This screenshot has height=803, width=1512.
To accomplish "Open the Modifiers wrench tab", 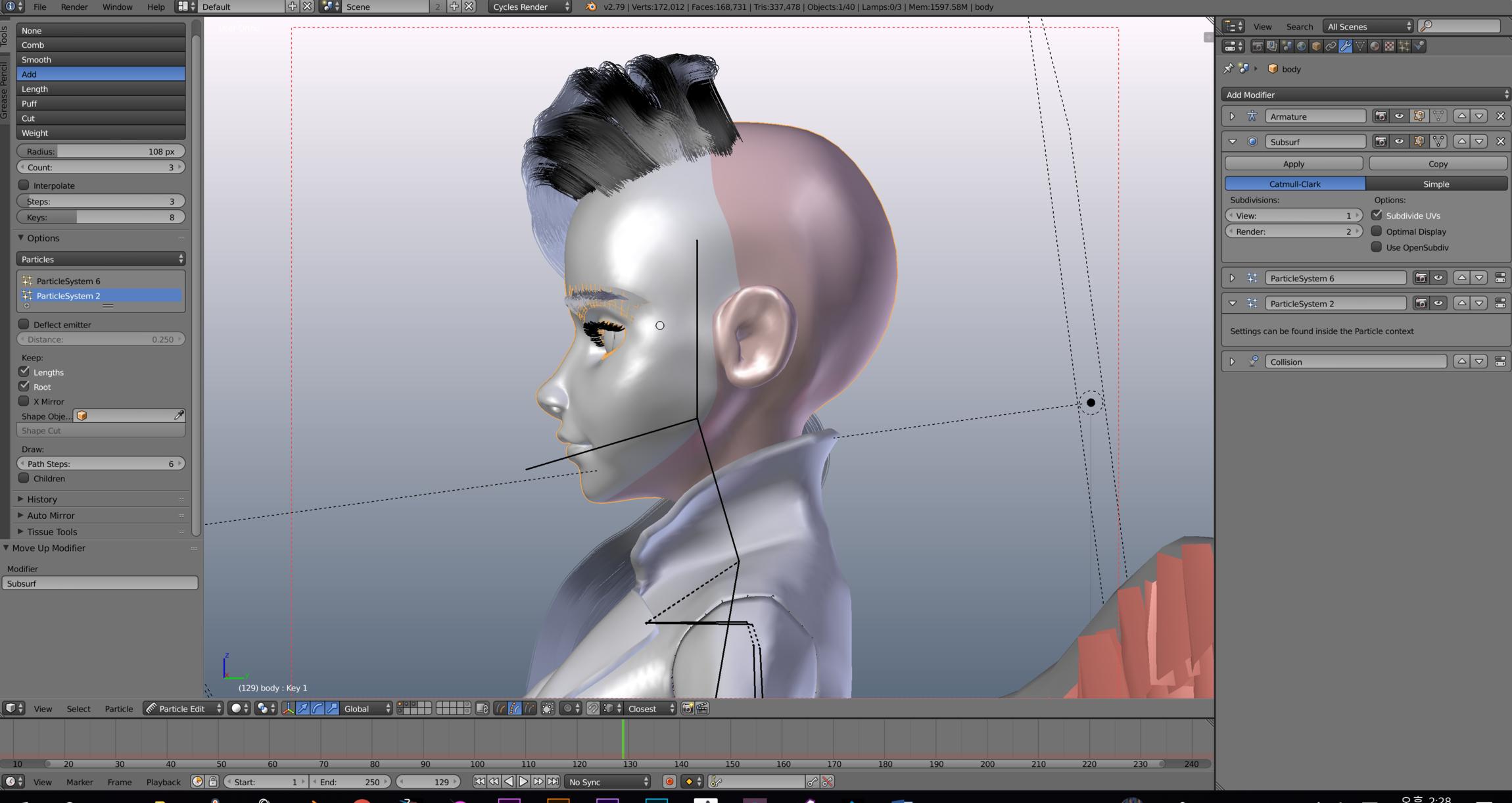I will (x=1345, y=46).
